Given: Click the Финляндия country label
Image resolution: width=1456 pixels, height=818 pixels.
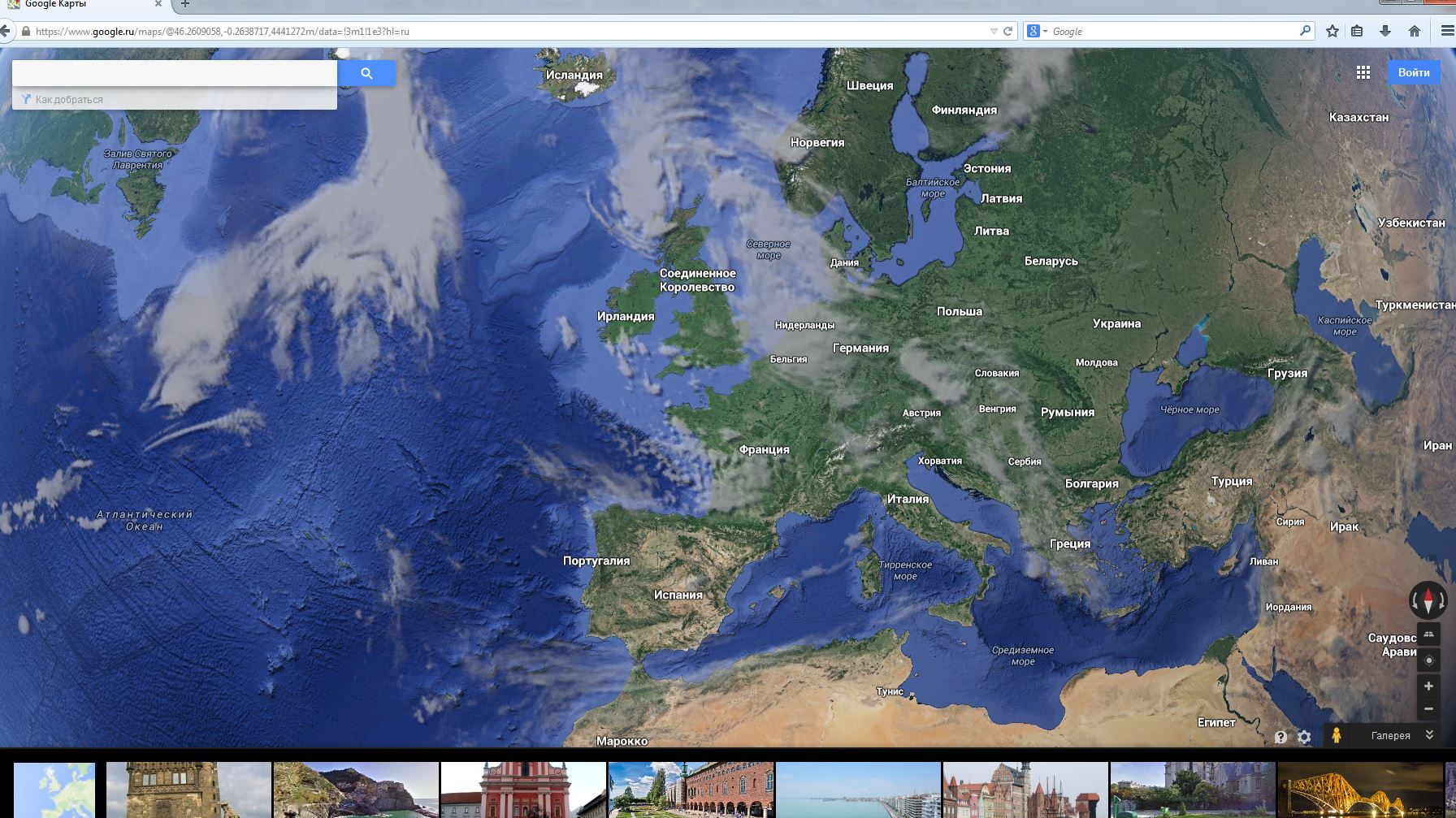Looking at the screenshot, I should click(964, 110).
